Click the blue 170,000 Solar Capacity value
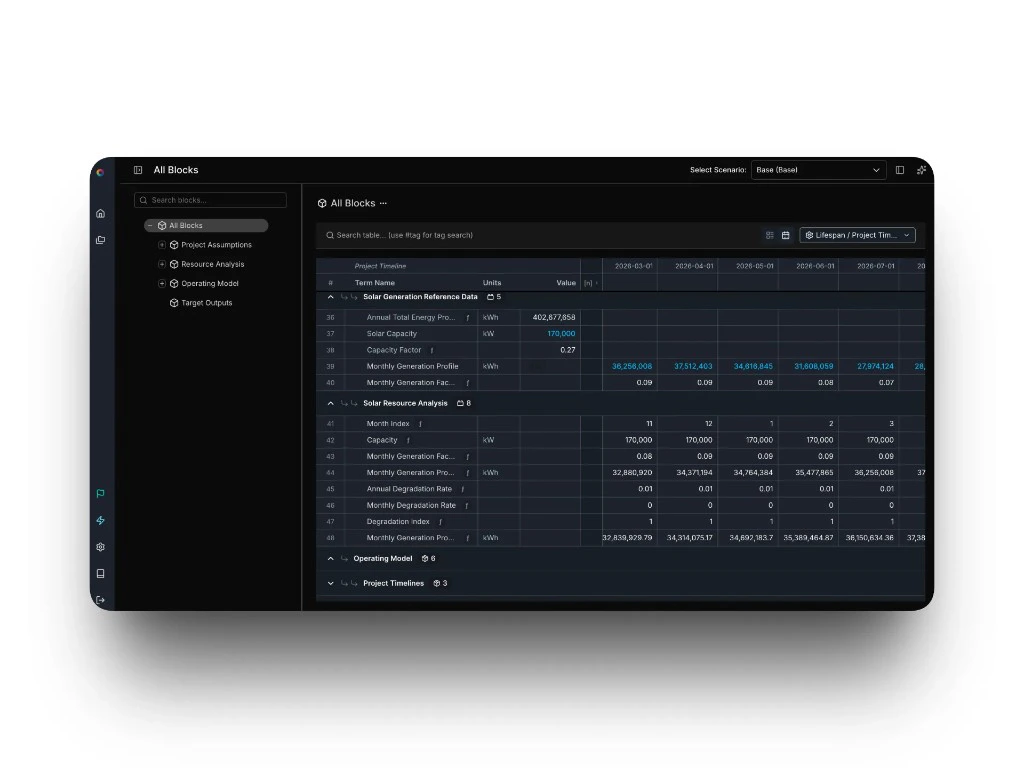 point(559,333)
